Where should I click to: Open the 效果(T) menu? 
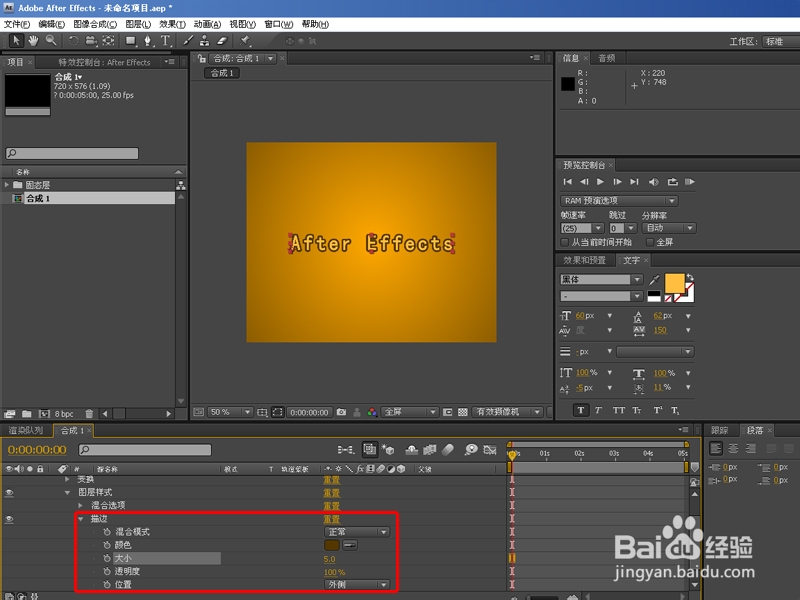coord(172,24)
